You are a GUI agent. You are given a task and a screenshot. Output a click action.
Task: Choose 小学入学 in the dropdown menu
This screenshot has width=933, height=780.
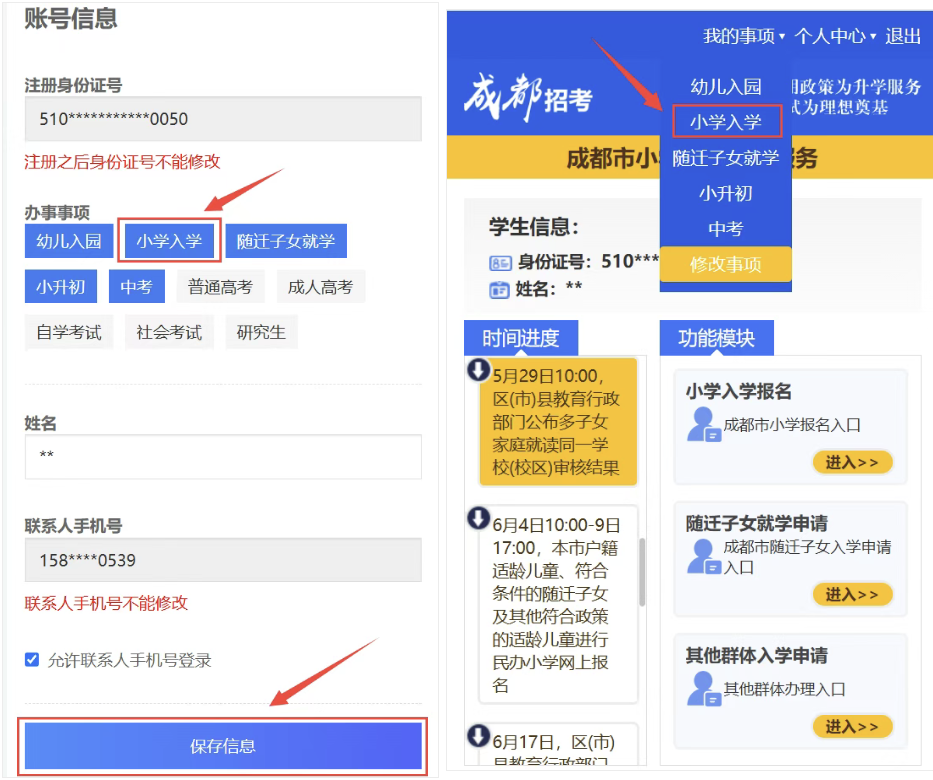tap(726, 122)
